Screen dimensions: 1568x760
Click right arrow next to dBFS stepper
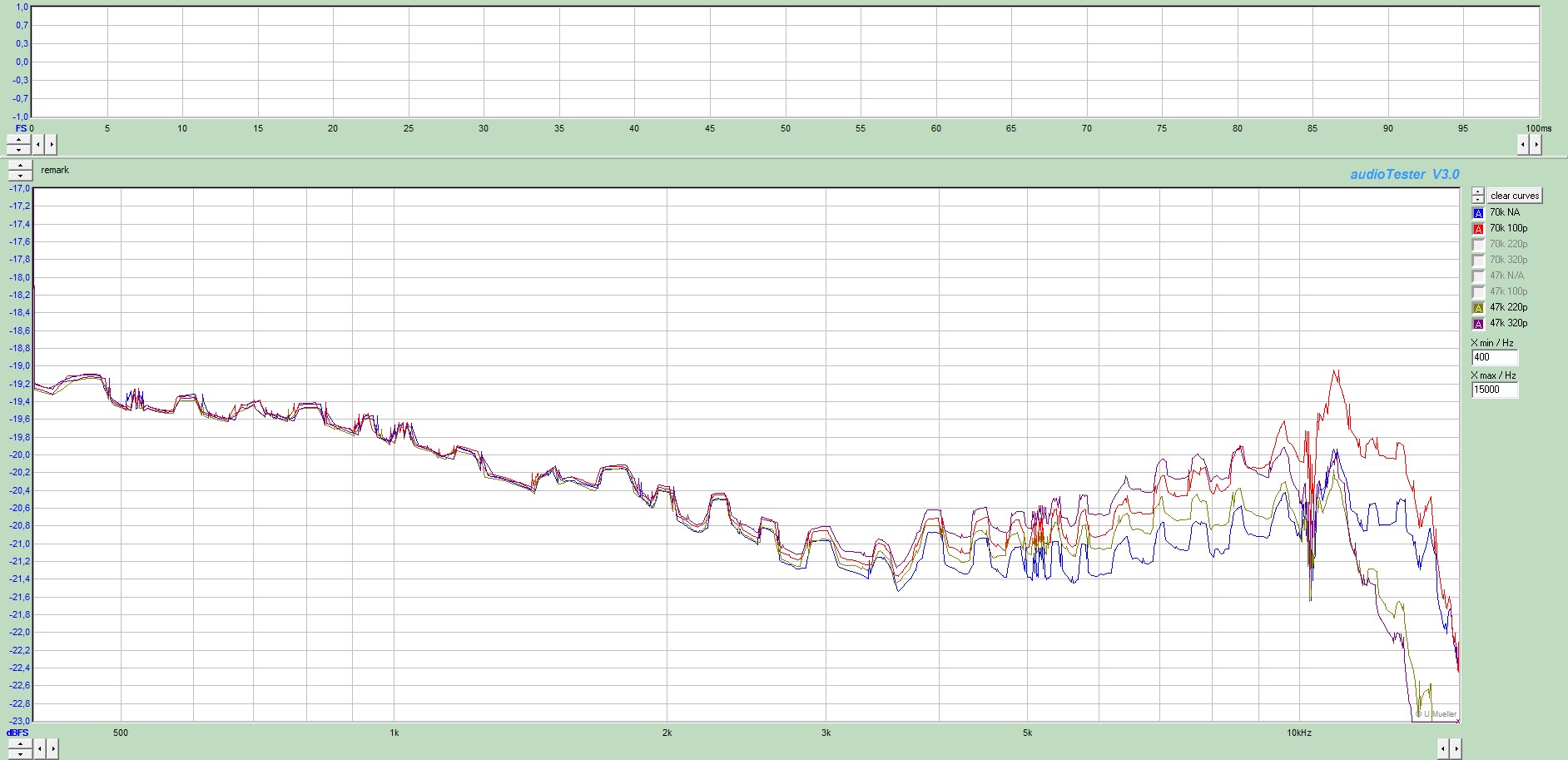(x=52, y=749)
